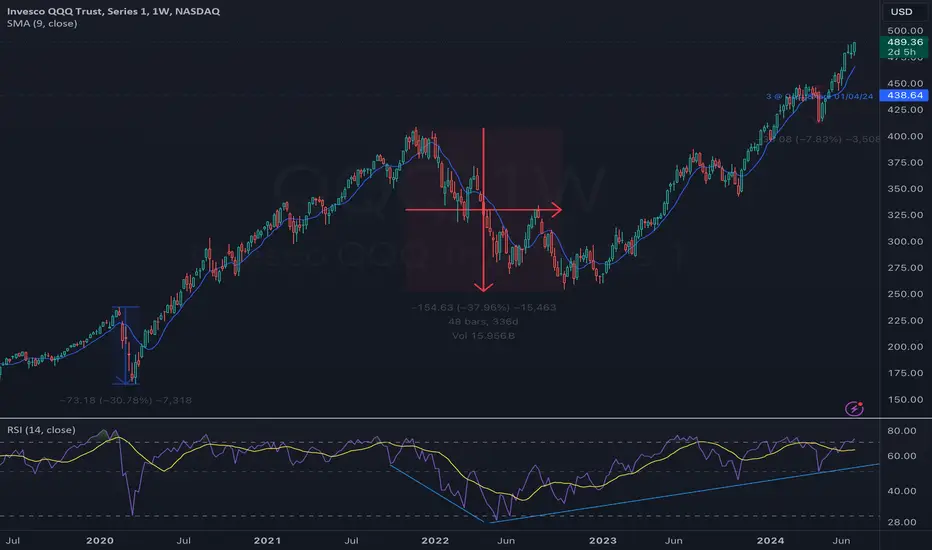Click the 150.00 price scale value
Screen dimensions: 932x550
(905, 400)
